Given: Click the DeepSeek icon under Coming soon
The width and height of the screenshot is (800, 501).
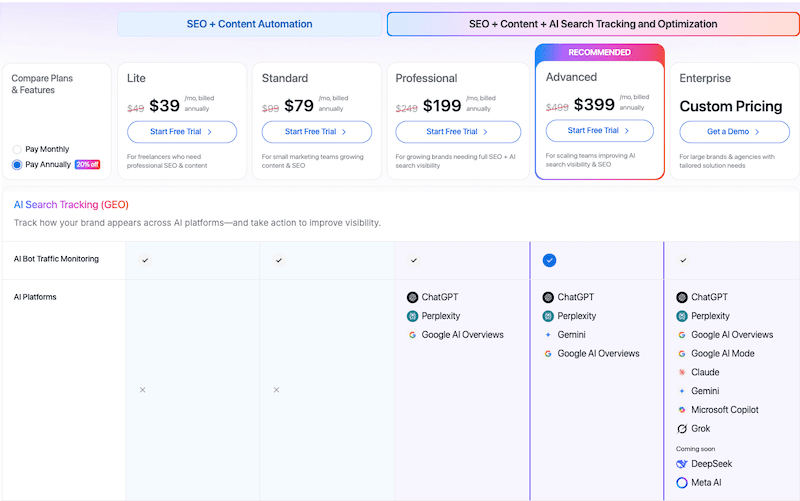Looking at the screenshot, I should [682, 464].
